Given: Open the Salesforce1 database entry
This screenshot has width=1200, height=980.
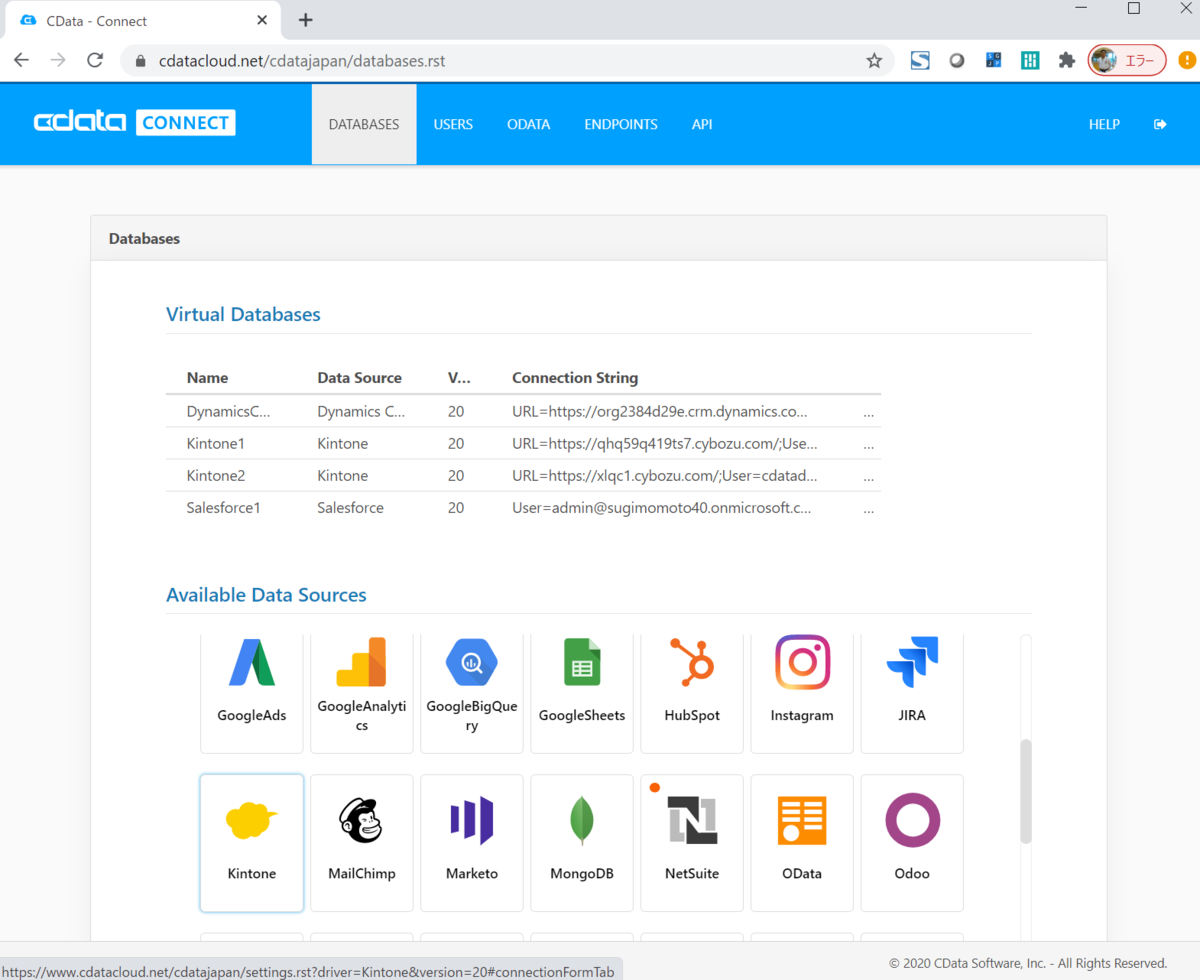Looking at the screenshot, I should coord(224,507).
